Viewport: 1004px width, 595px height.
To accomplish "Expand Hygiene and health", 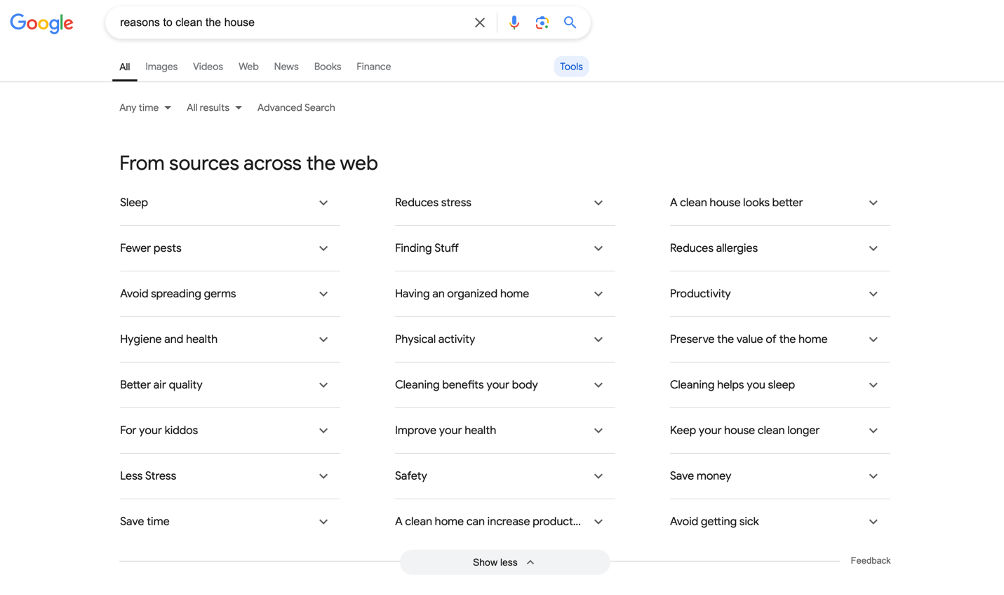I will (x=229, y=339).
